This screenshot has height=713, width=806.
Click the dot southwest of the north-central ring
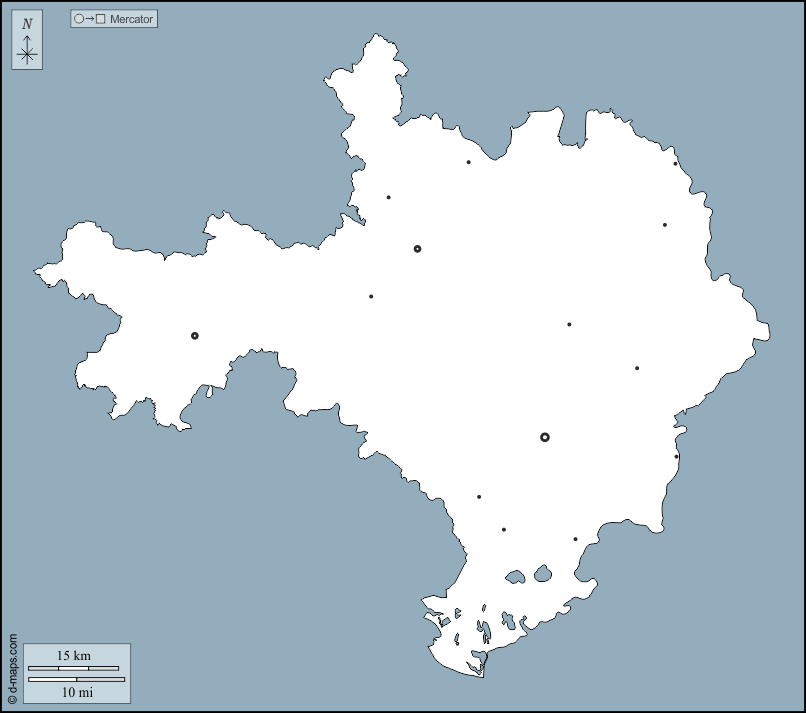tap(371, 296)
